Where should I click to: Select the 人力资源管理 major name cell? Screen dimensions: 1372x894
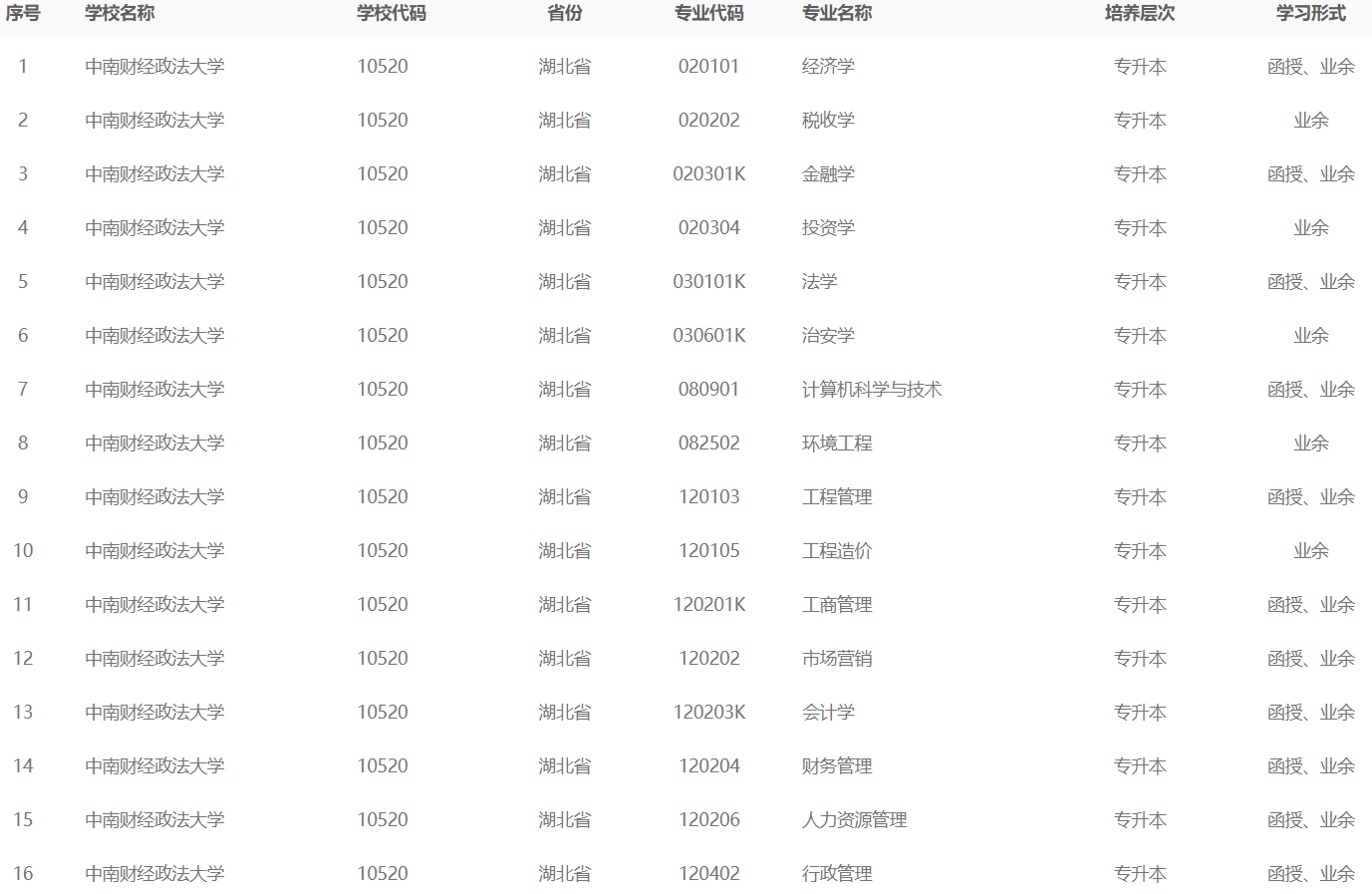pos(855,820)
